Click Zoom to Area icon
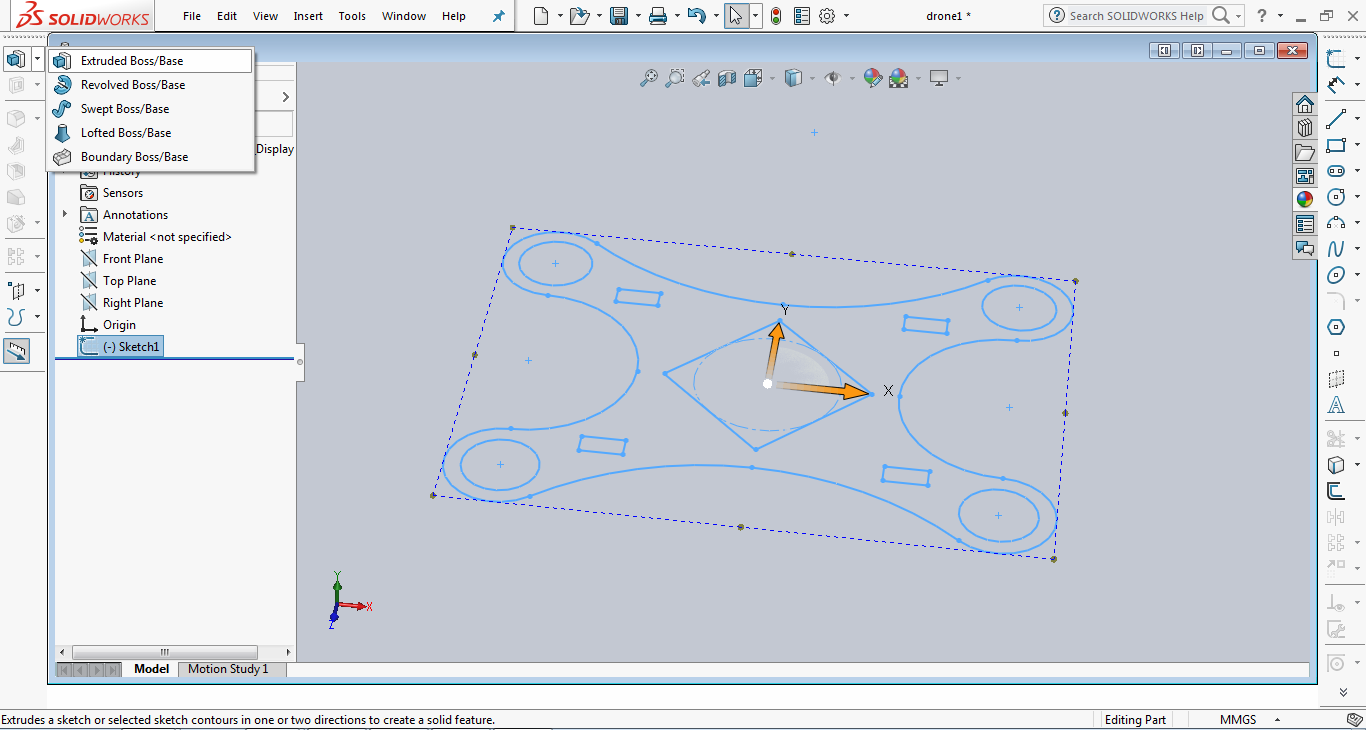 [x=675, y=78]
